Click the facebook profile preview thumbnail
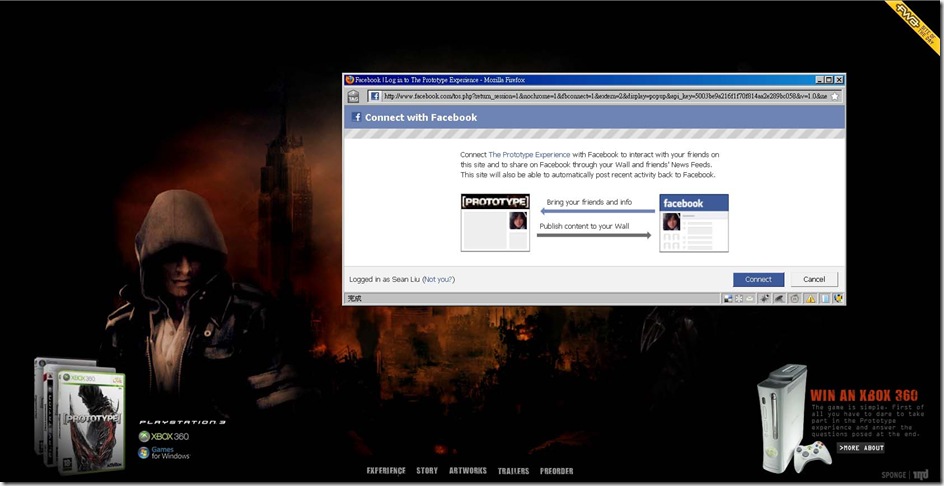Viewport: 944px width, 486px height. click(694, 223)
